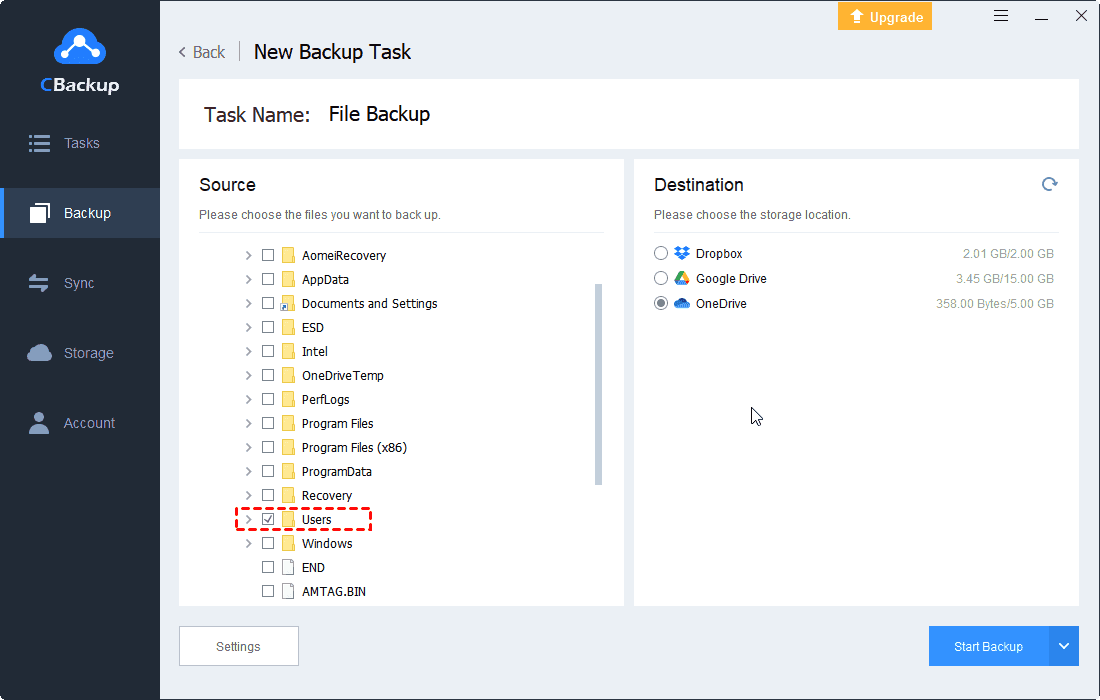Refresh the Destination storage list
The height and width of the screenshot is (700, 1100).
click(x=1049, y=184)
